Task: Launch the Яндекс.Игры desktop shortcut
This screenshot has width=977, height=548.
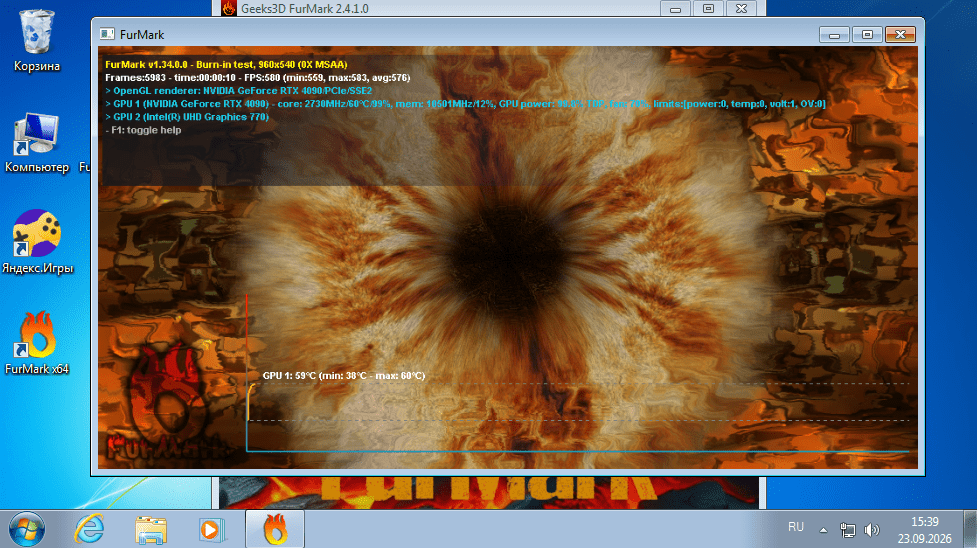Action: point(37,242)
